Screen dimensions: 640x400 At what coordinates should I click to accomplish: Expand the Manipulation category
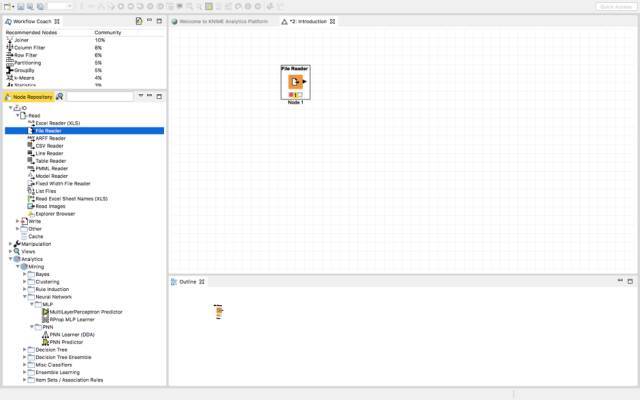tap(11, 244)
